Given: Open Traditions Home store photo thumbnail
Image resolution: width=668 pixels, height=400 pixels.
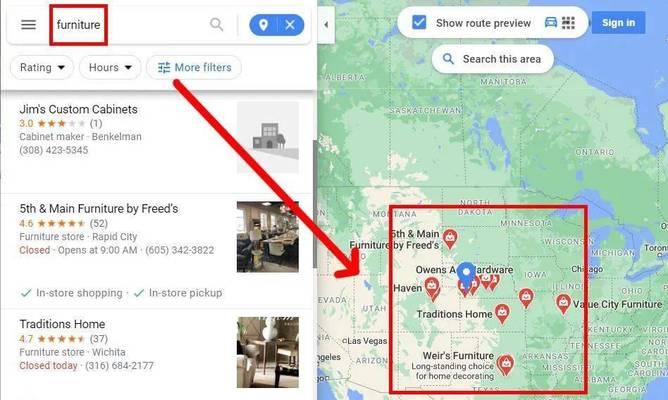Looking at the screenshot, I should tap(268, 352).
